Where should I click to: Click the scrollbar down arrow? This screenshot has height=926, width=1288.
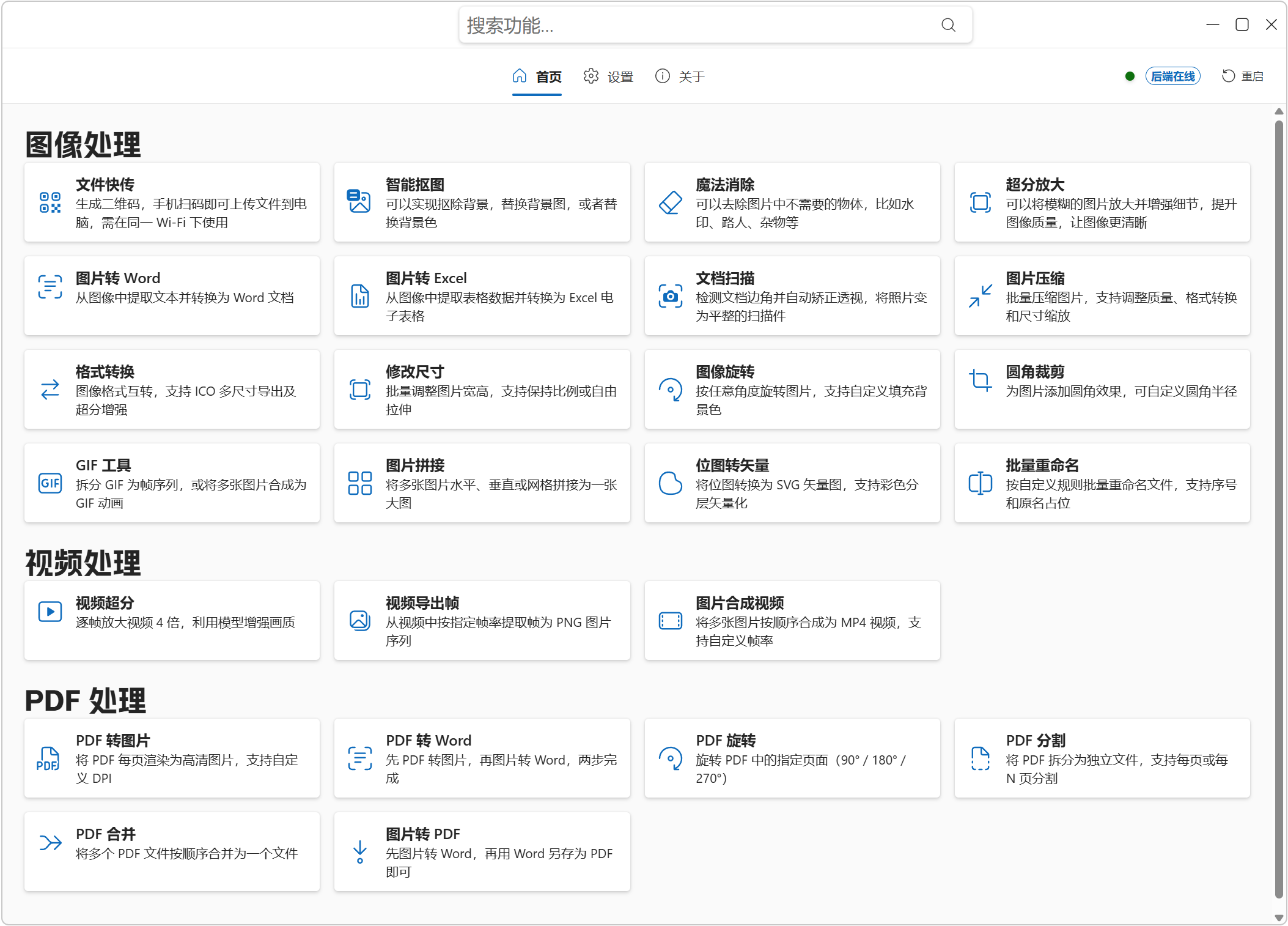point(1278,917)
